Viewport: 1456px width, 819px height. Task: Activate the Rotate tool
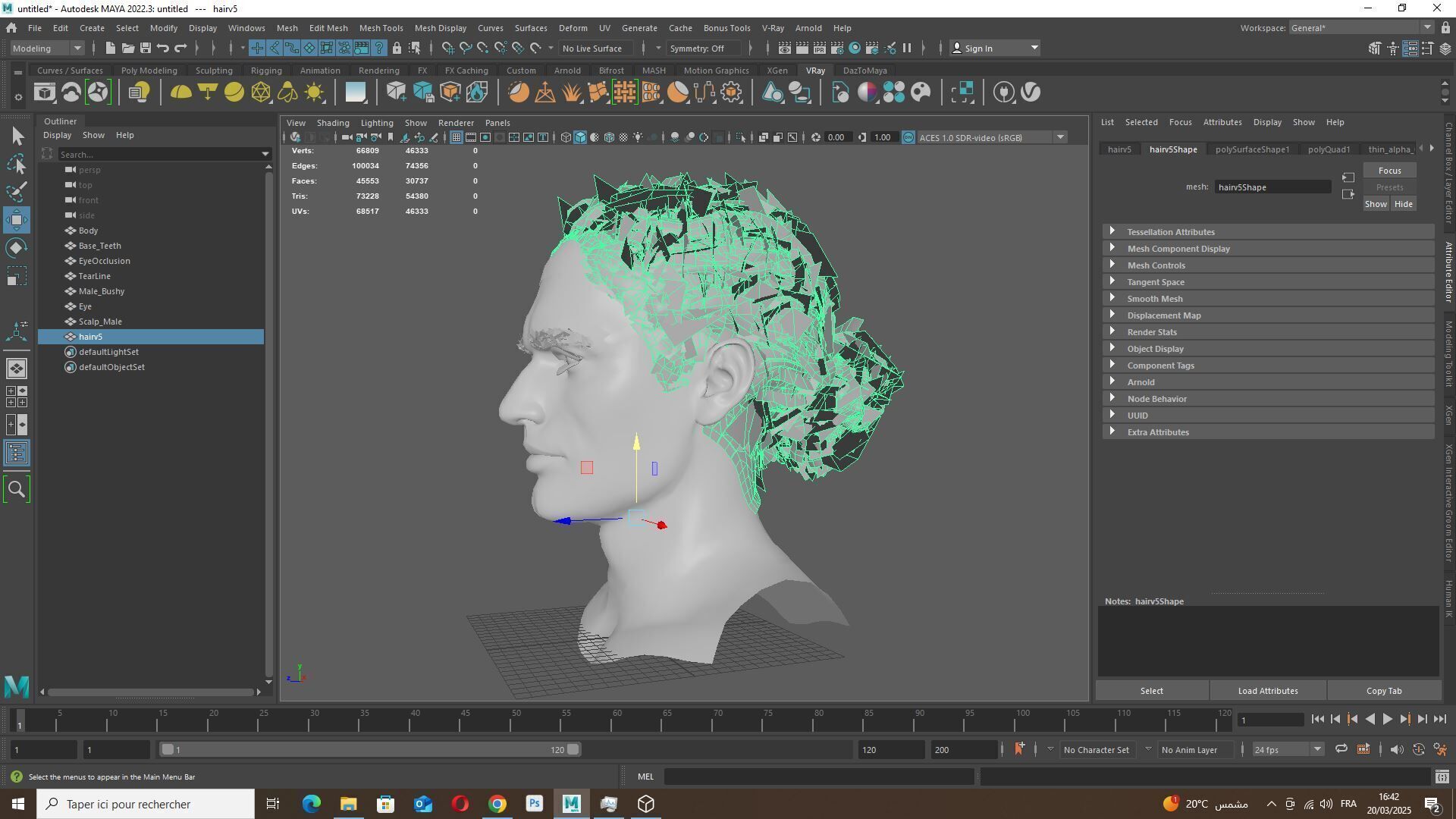pos(17,248)
